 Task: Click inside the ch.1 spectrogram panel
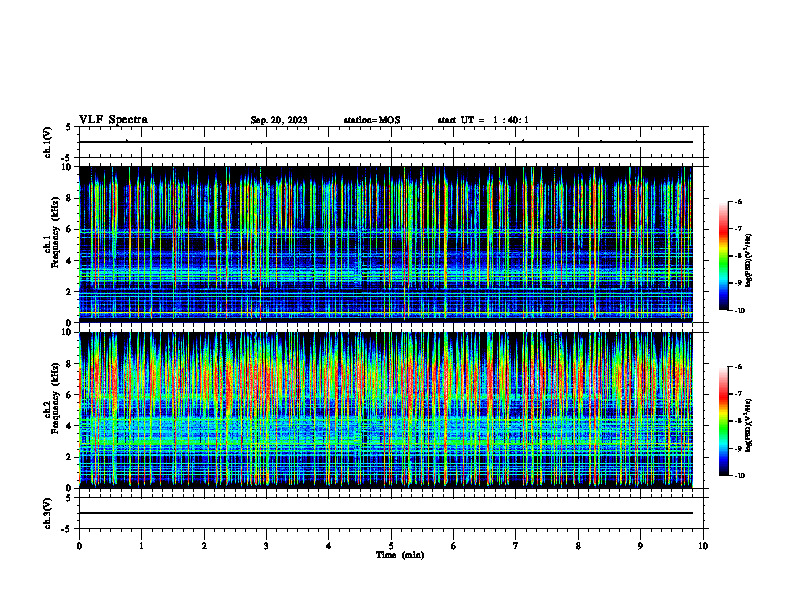[385, 244]
